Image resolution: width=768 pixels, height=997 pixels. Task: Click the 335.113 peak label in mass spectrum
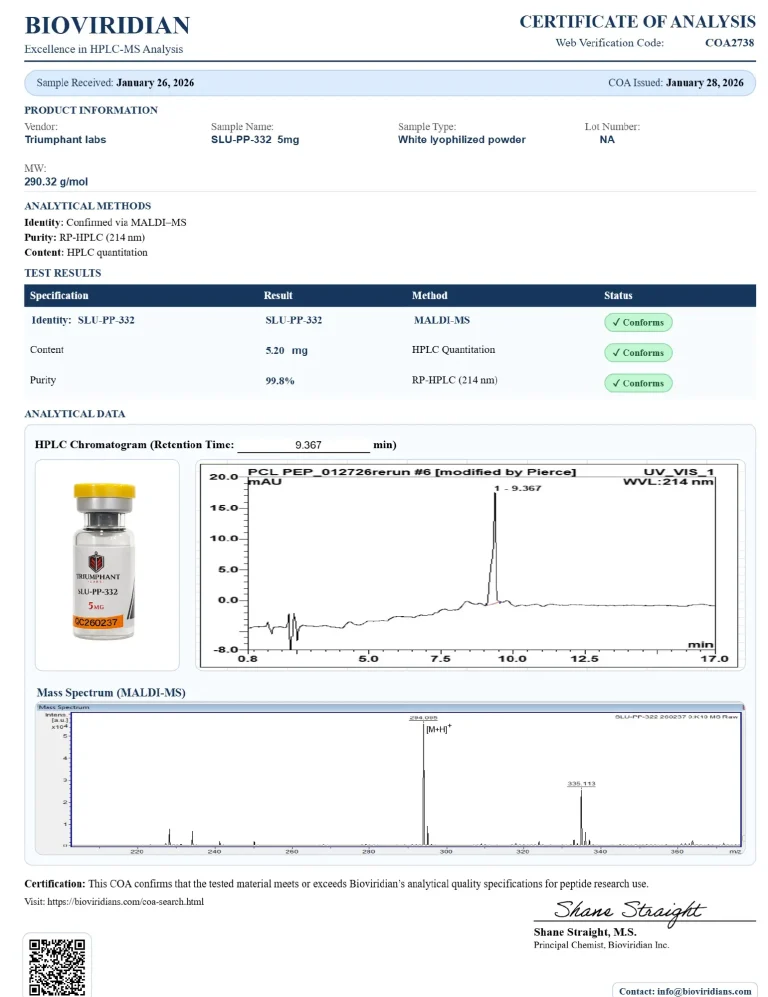[x=581, y=783]
